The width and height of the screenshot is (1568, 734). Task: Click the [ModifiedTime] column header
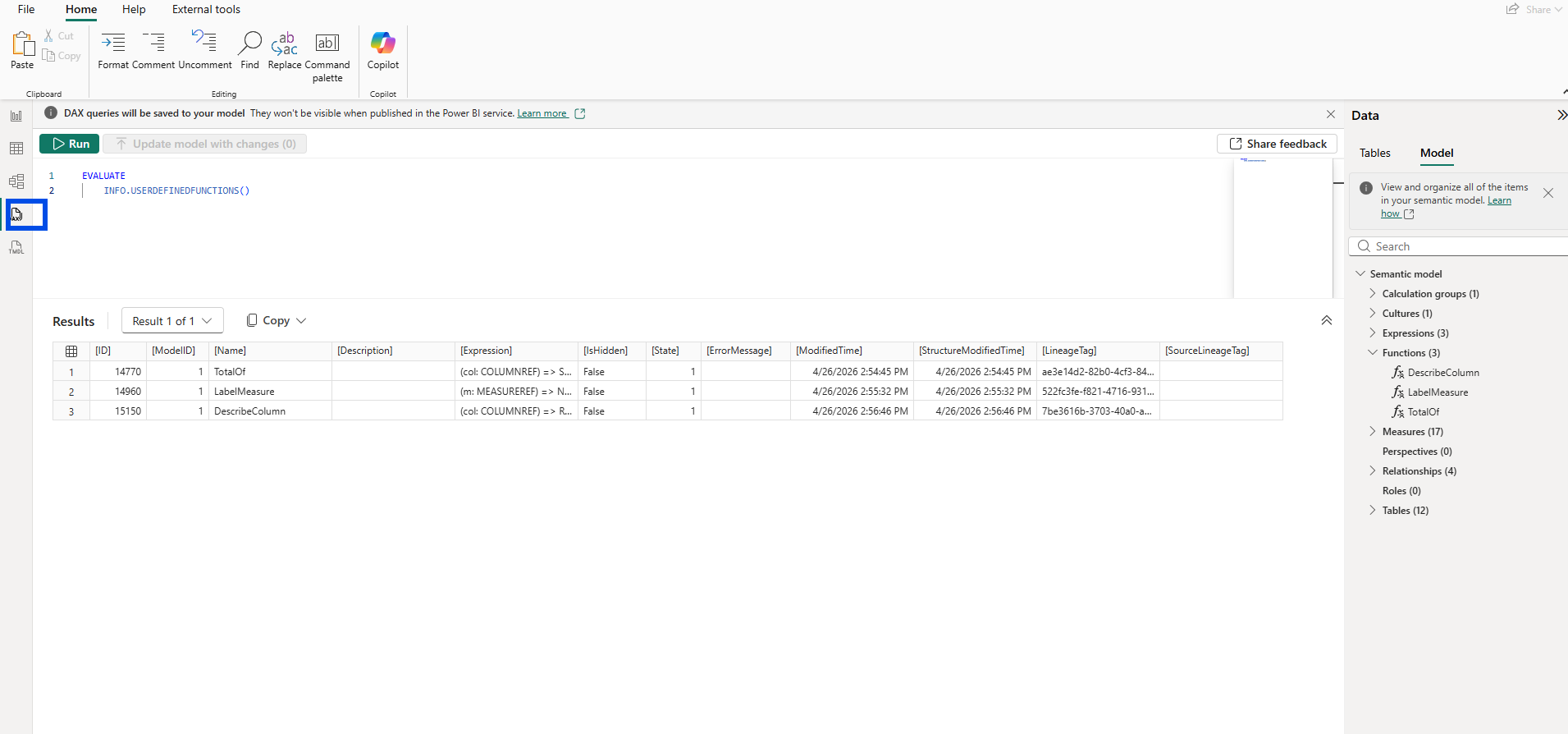point(852,351)
